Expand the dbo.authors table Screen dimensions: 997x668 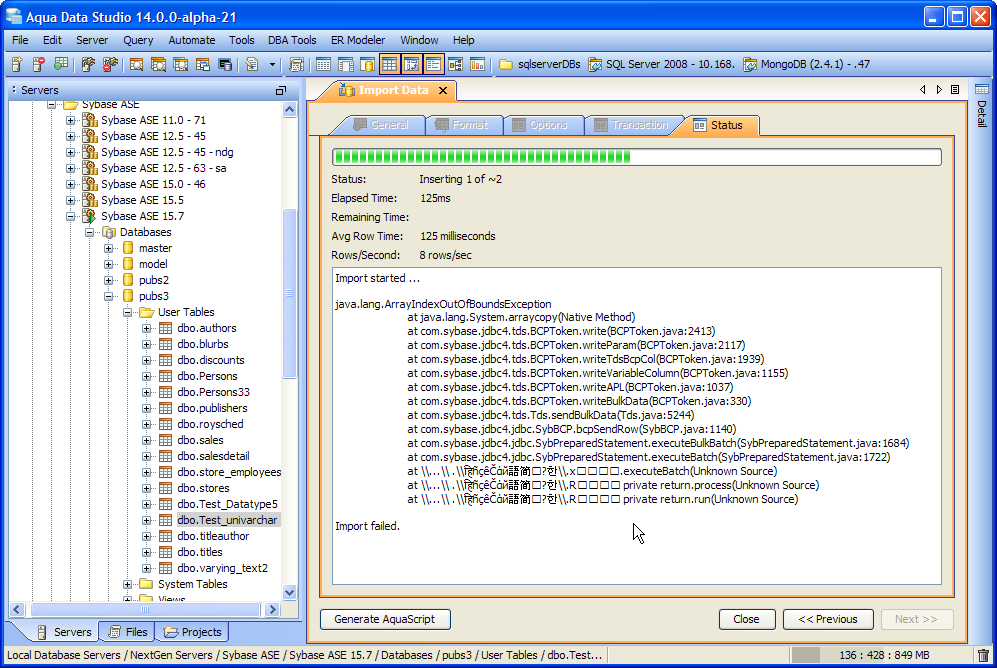click(x=147, y=328)
